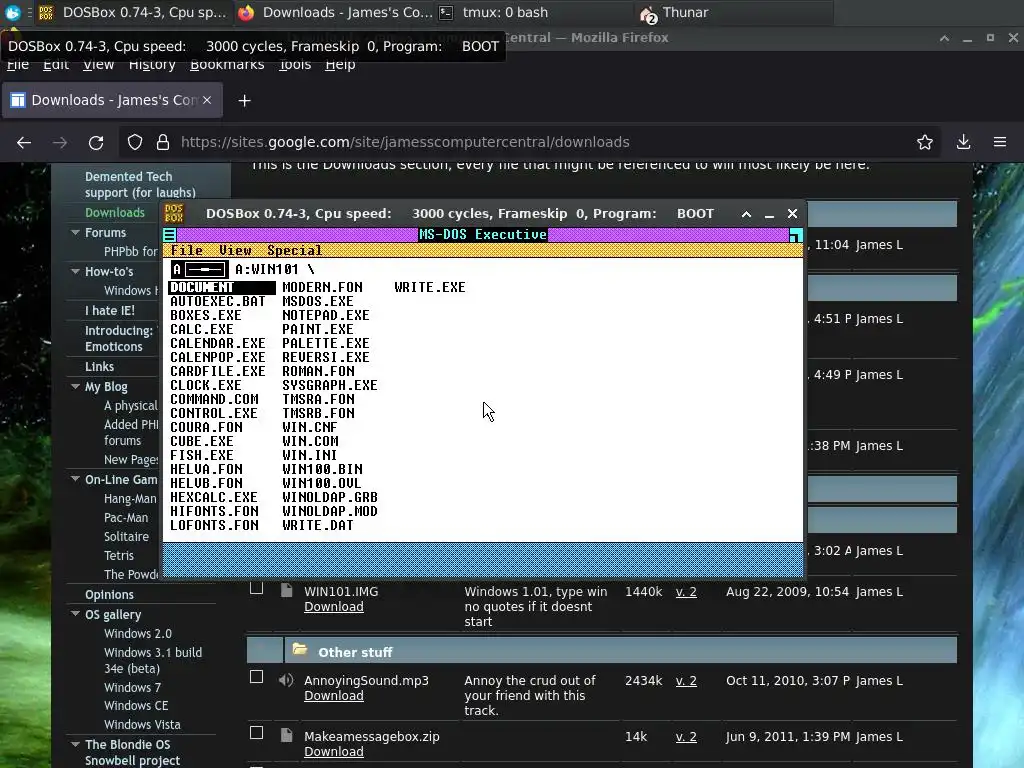Open the Special menu in MS-DOS Executive
Screen dimensions: 1024x768
coord(295,250)
